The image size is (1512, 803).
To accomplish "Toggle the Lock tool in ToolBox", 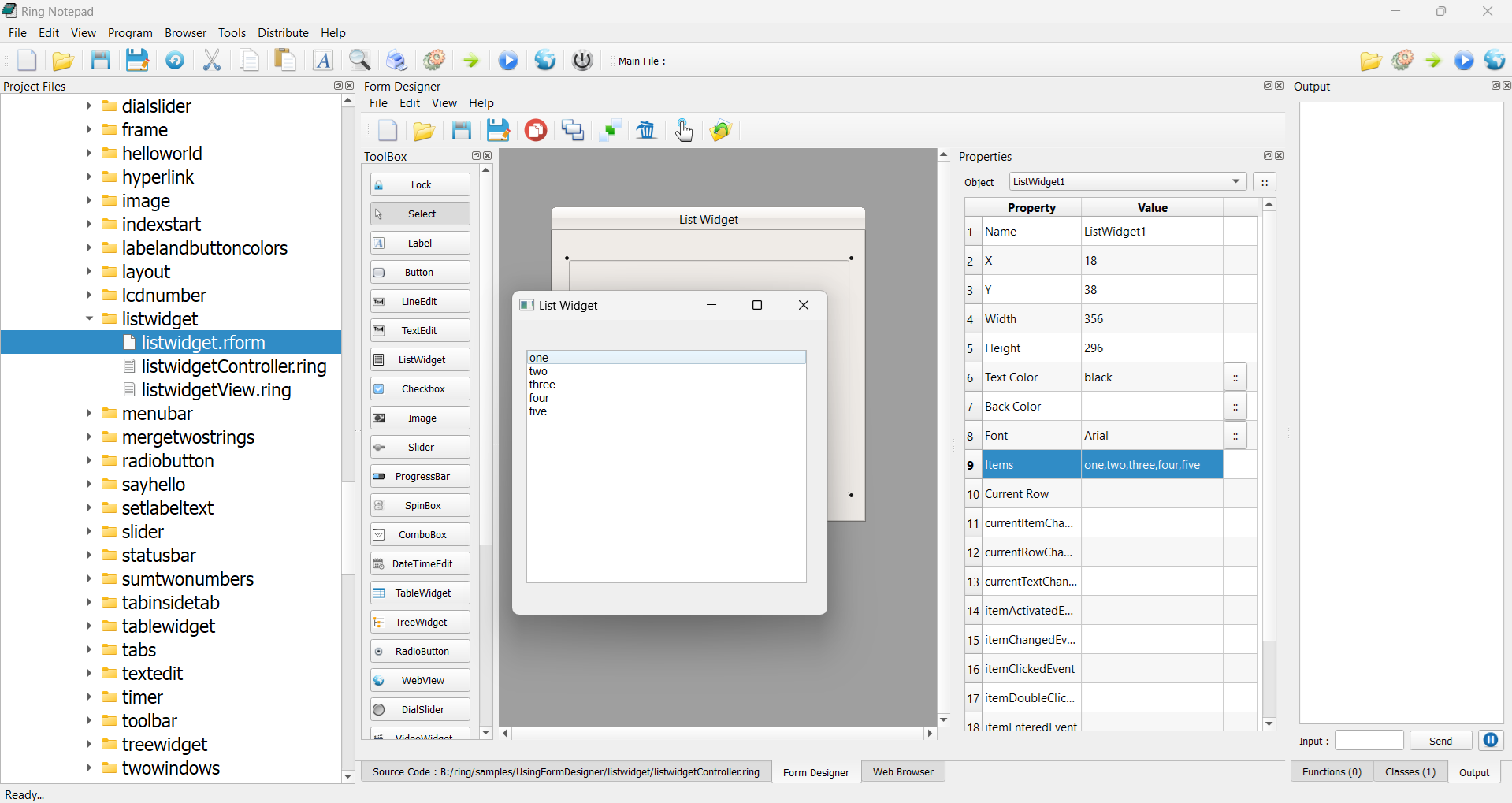I will (420, 185).
